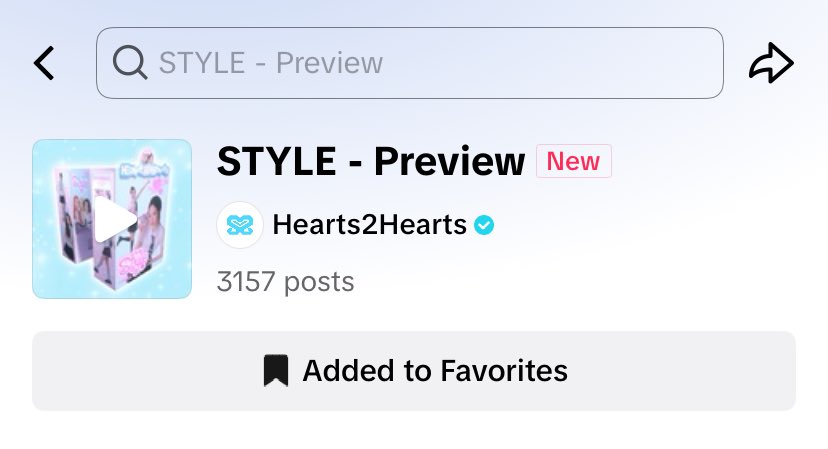Share this sound with the arrow button
The height and width of the screenshot is (449, 828).
pos(771,63)
